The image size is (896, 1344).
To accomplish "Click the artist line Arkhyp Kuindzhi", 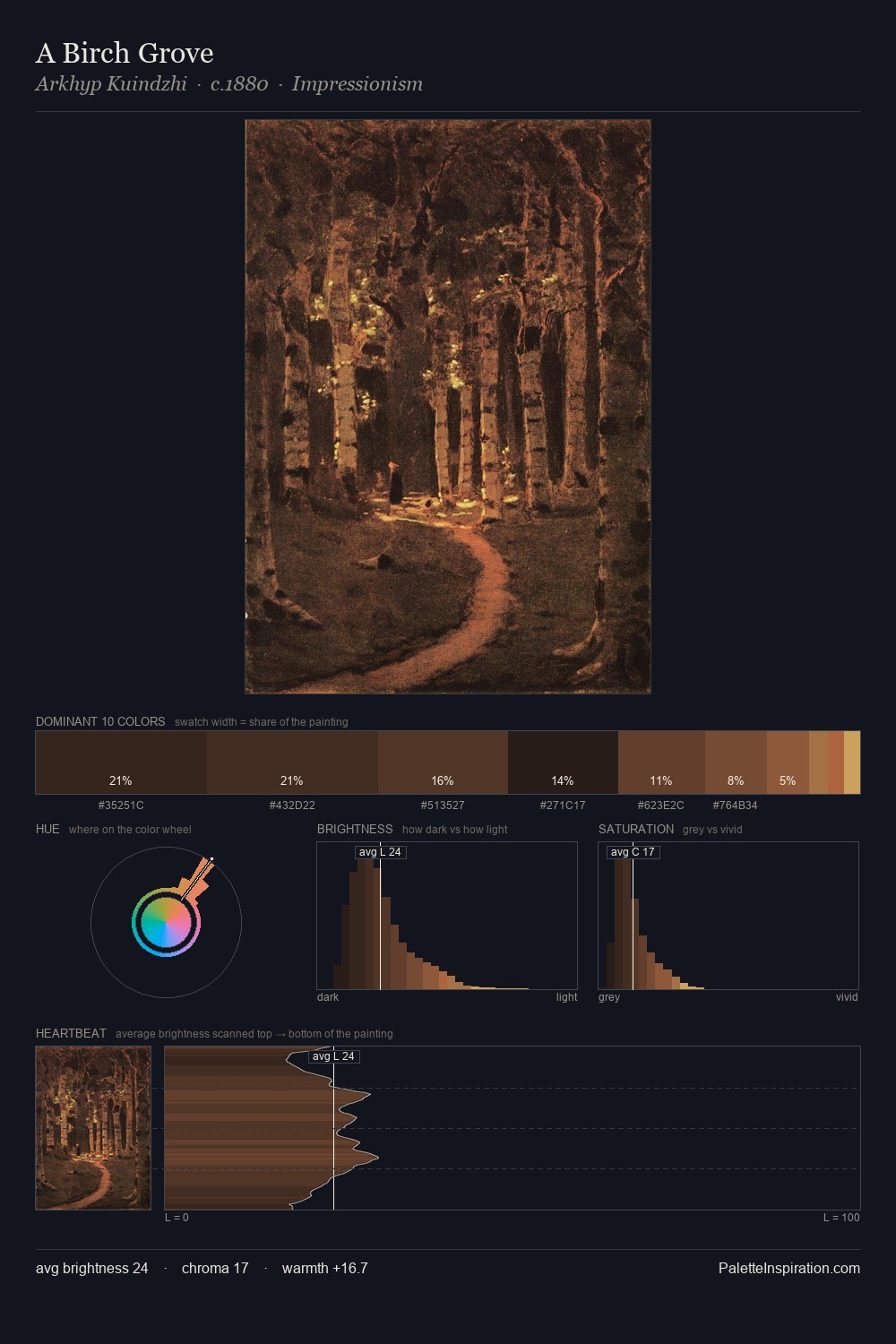I will (111, 83).
